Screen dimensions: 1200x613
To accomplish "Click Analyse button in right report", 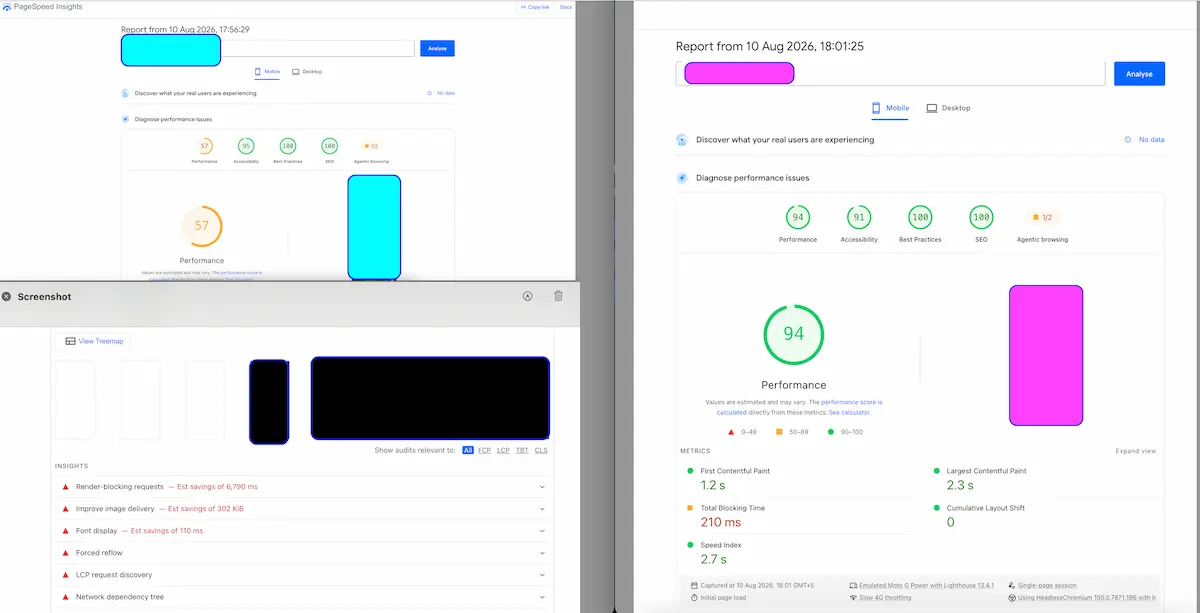I will tap(1139, 74).
